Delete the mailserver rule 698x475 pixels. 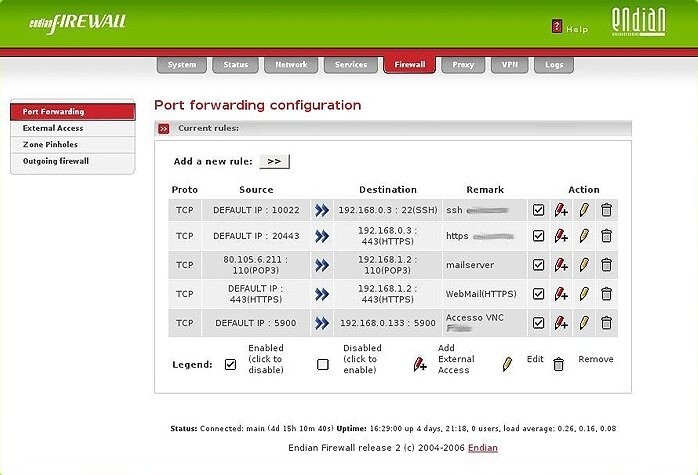pyautogui.click(x=606, y=265)
